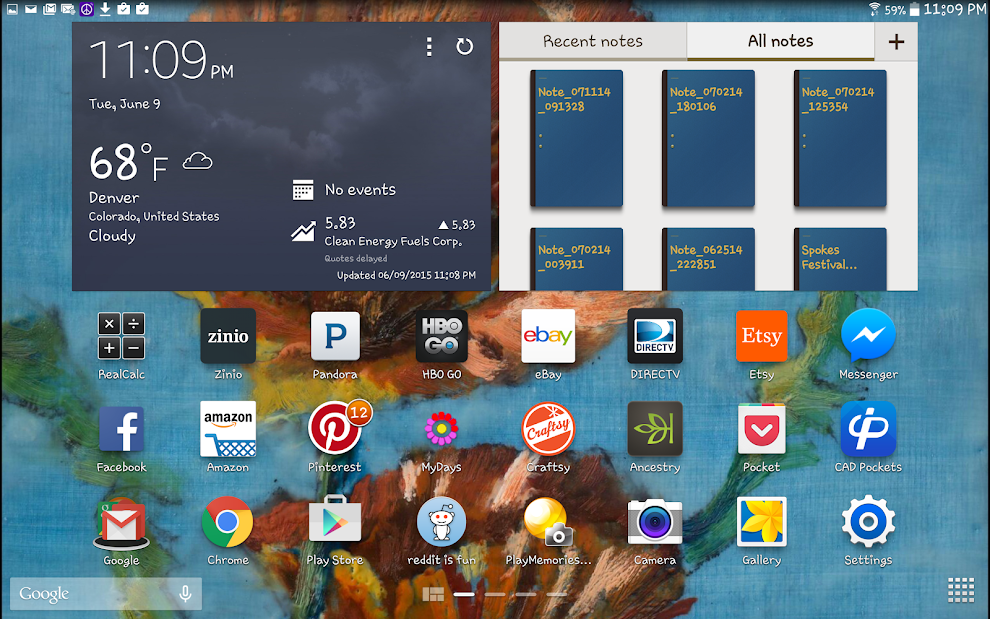The height and width of the screenshot is (619, 990).
Task: Open Denver weather forecast details
Action: 154,217
